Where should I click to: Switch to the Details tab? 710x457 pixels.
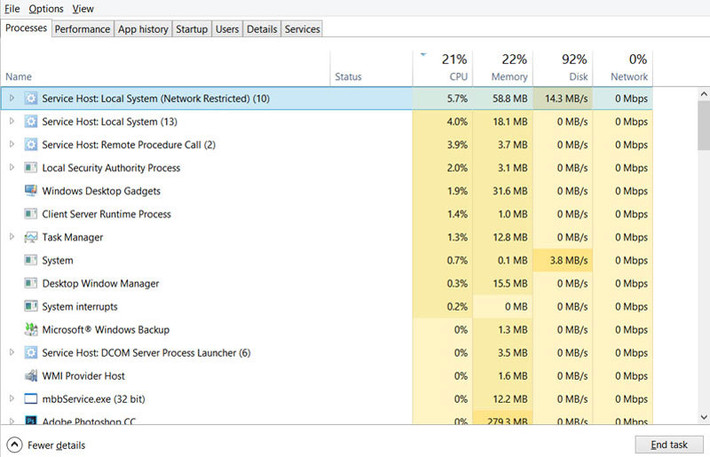(262, 29)
